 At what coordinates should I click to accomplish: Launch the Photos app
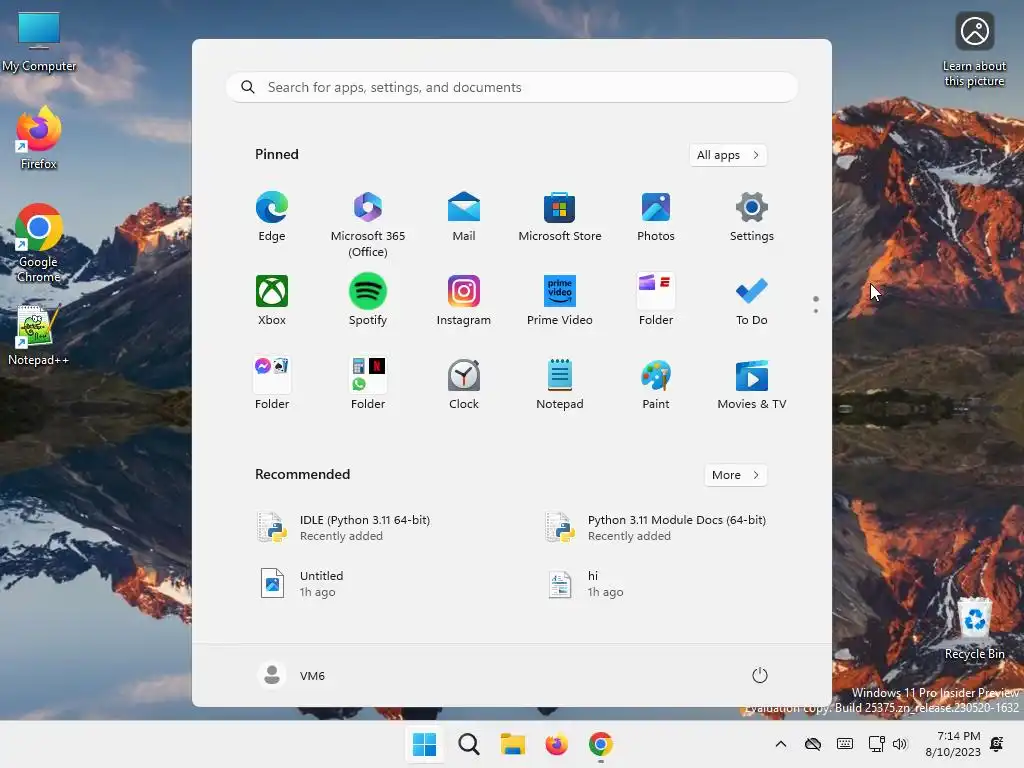(x=656, y=217)
